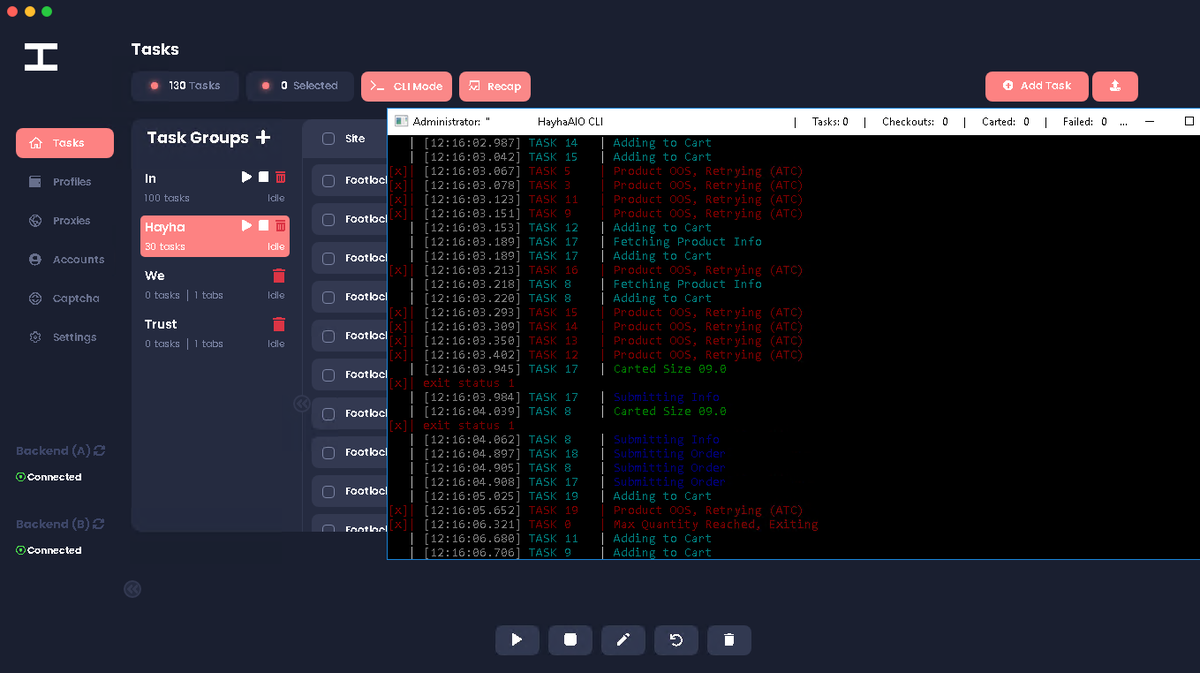Click the 130 Tasks counter
Viewport: 1200px width, 673px height.
[x=185, y=86]
